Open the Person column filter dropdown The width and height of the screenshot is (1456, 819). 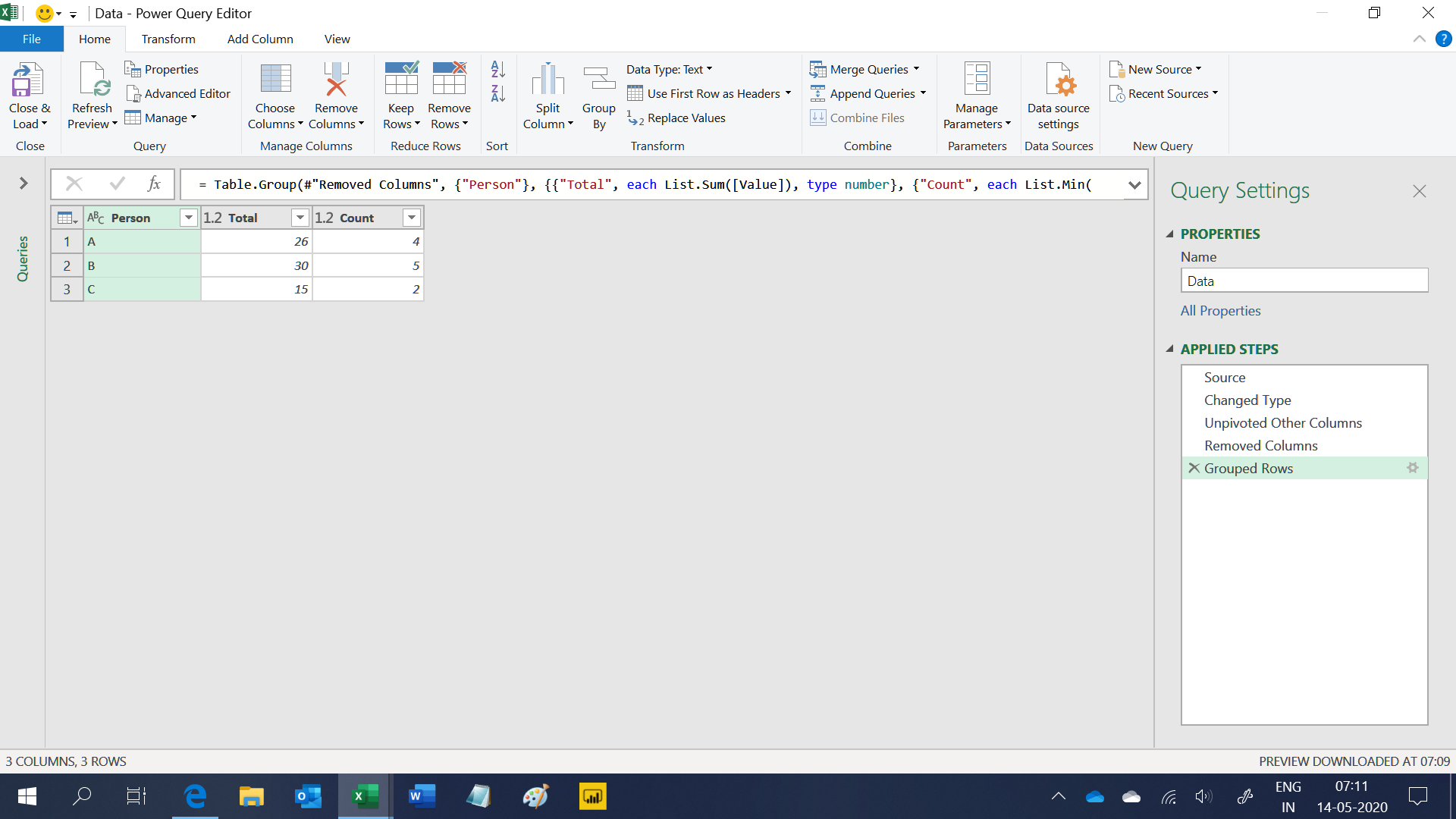189,218
